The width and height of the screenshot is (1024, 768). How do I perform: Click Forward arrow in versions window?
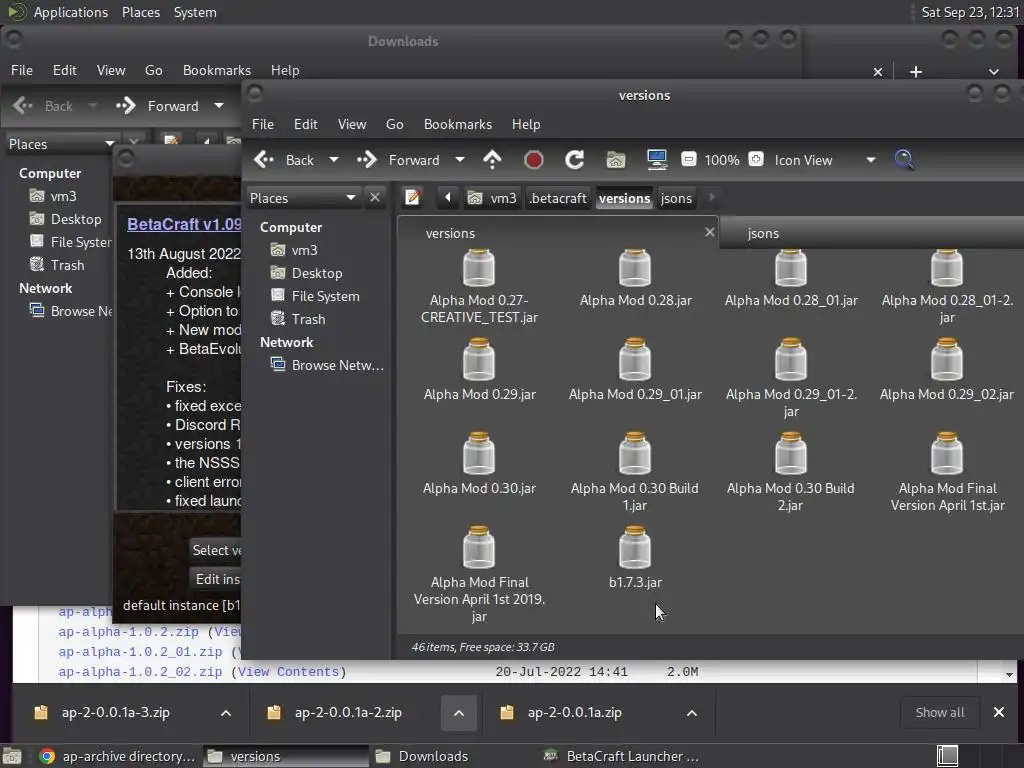click(400, 160)
